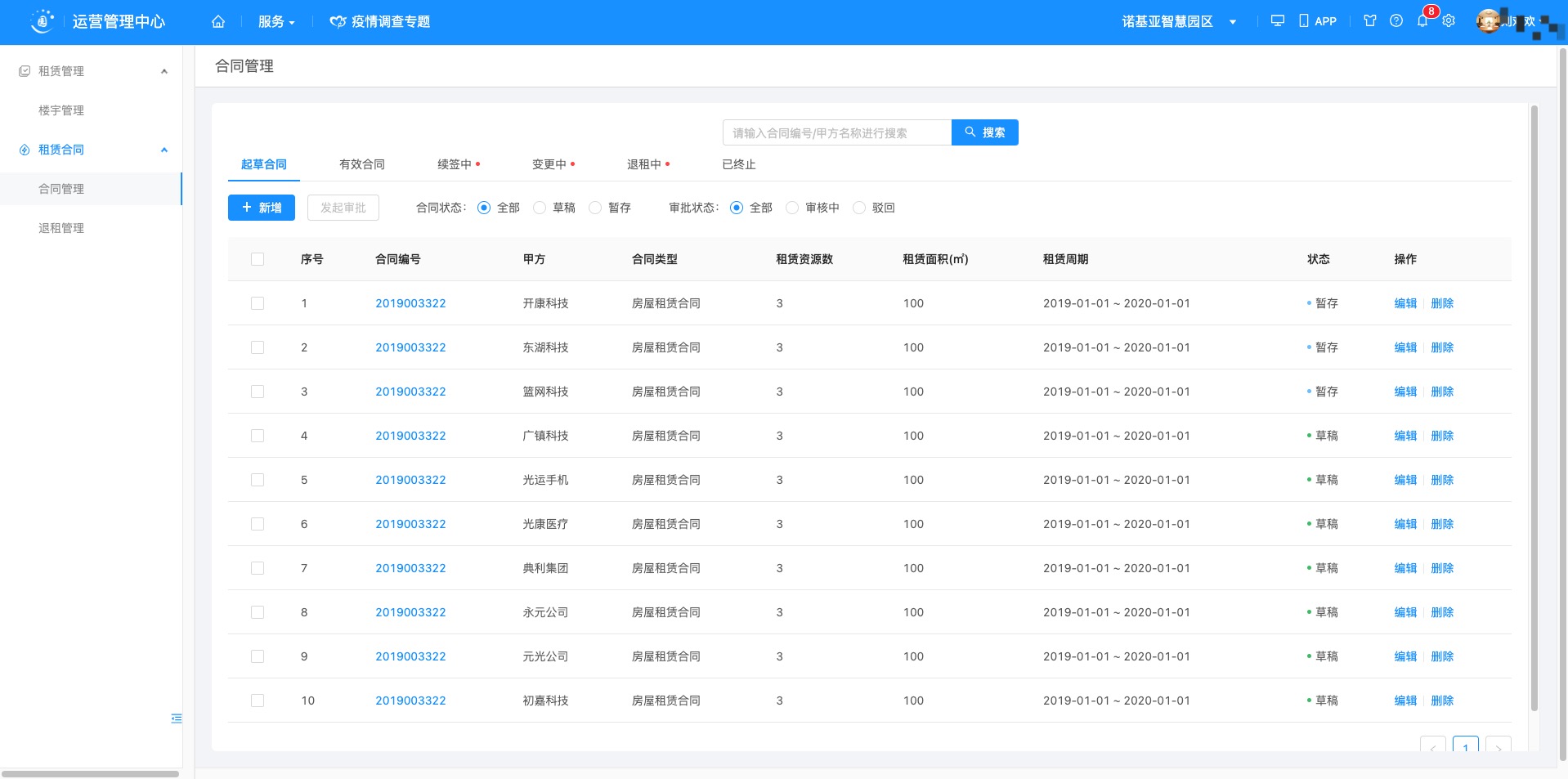Viewport: 1568px width, 779px height.
Task: Edit the 光运手机 contract row
Action: (x=1405, y=480)
